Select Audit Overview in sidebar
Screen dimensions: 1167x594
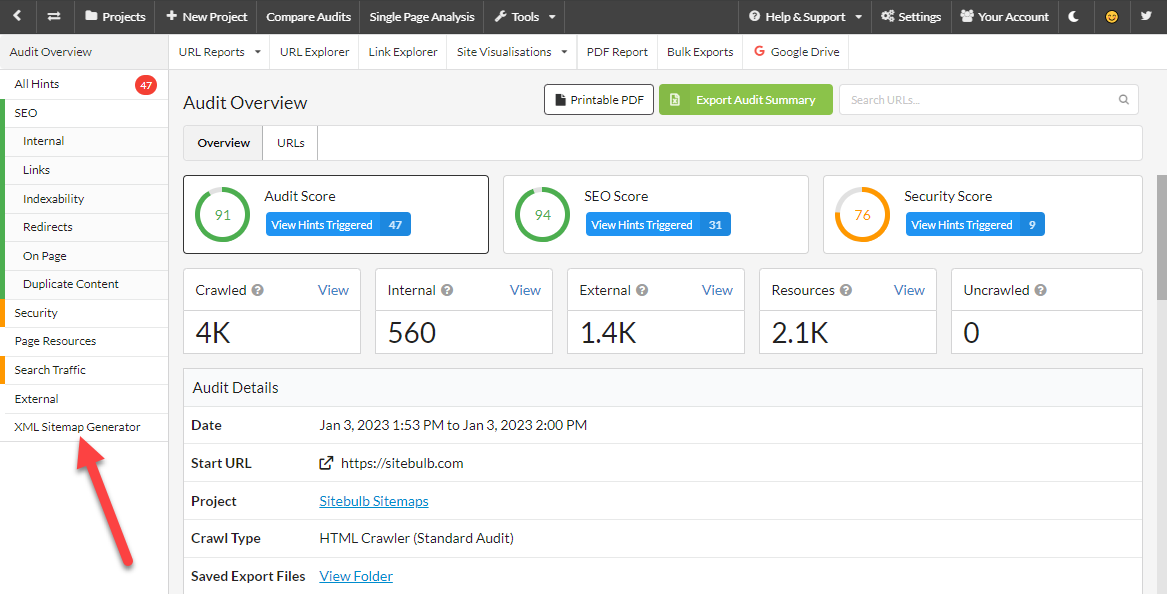tap(84, 52)
